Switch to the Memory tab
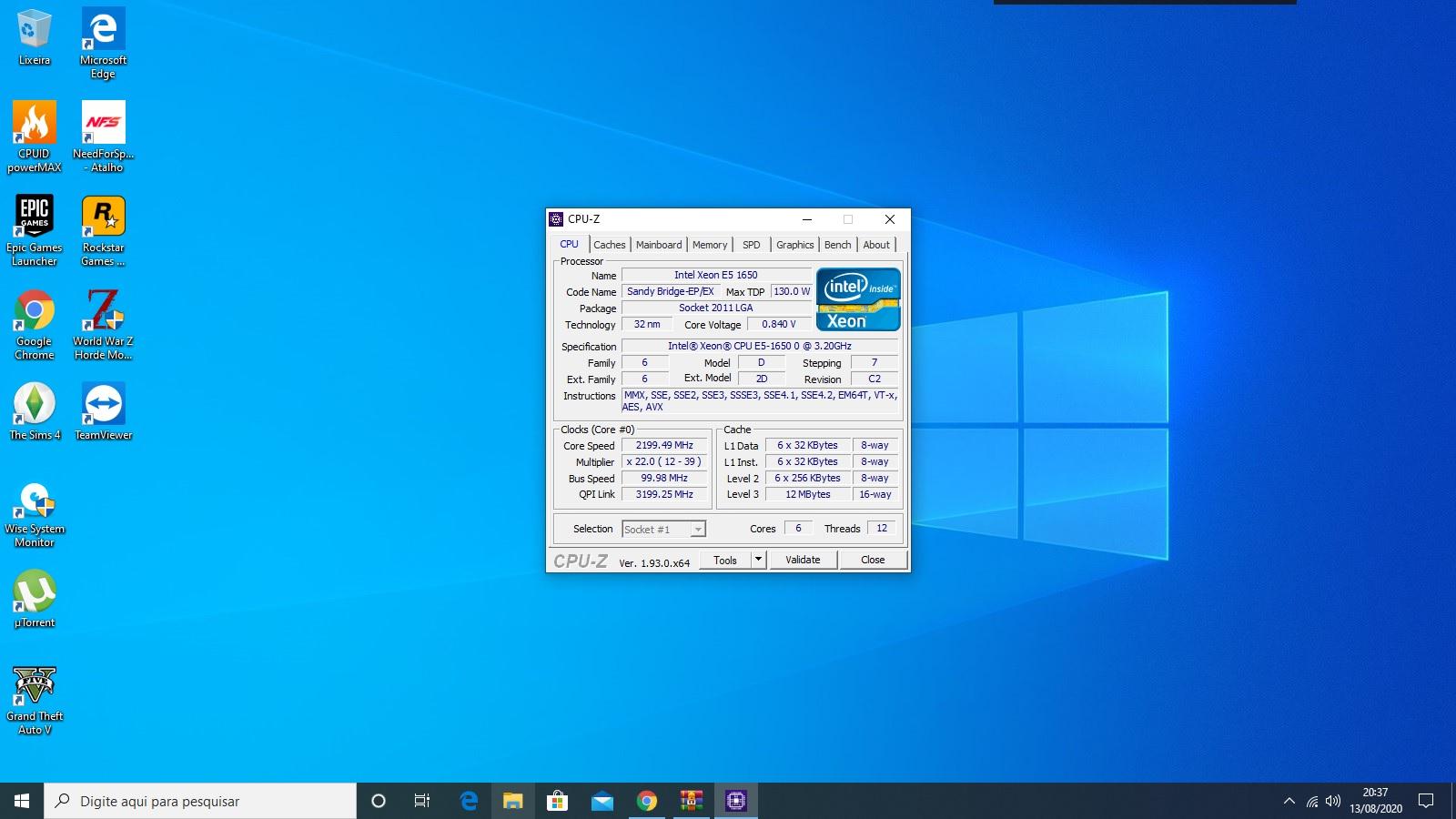The image size is (1456, 819). [710, 245]
